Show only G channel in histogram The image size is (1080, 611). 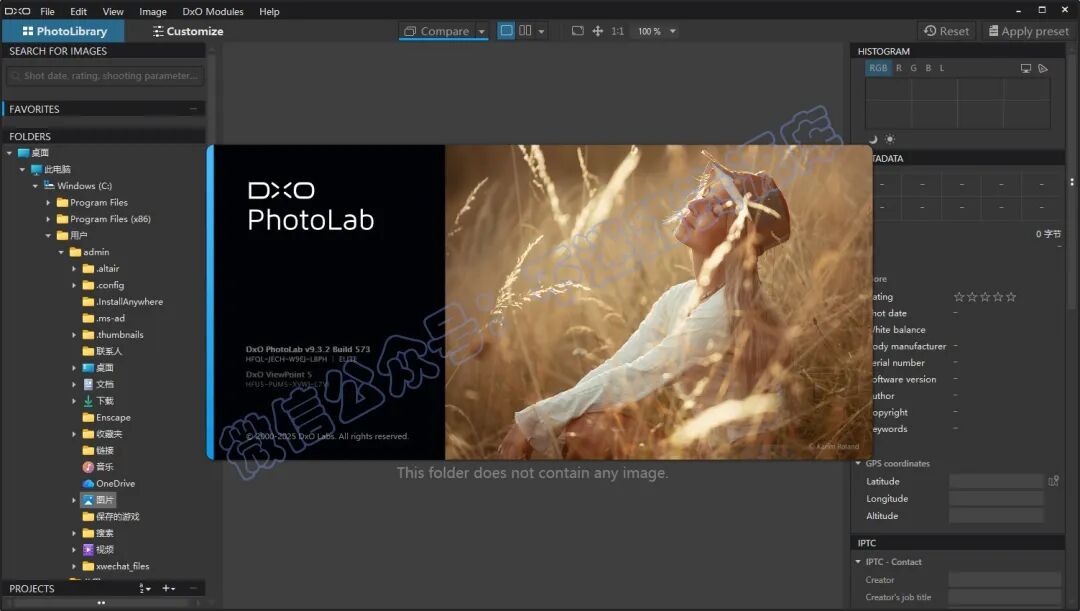pos(913,68)
